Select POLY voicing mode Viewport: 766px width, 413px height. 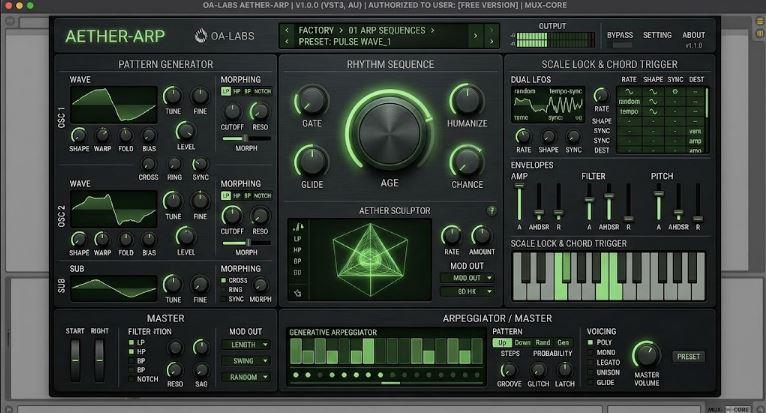point(590,343)
